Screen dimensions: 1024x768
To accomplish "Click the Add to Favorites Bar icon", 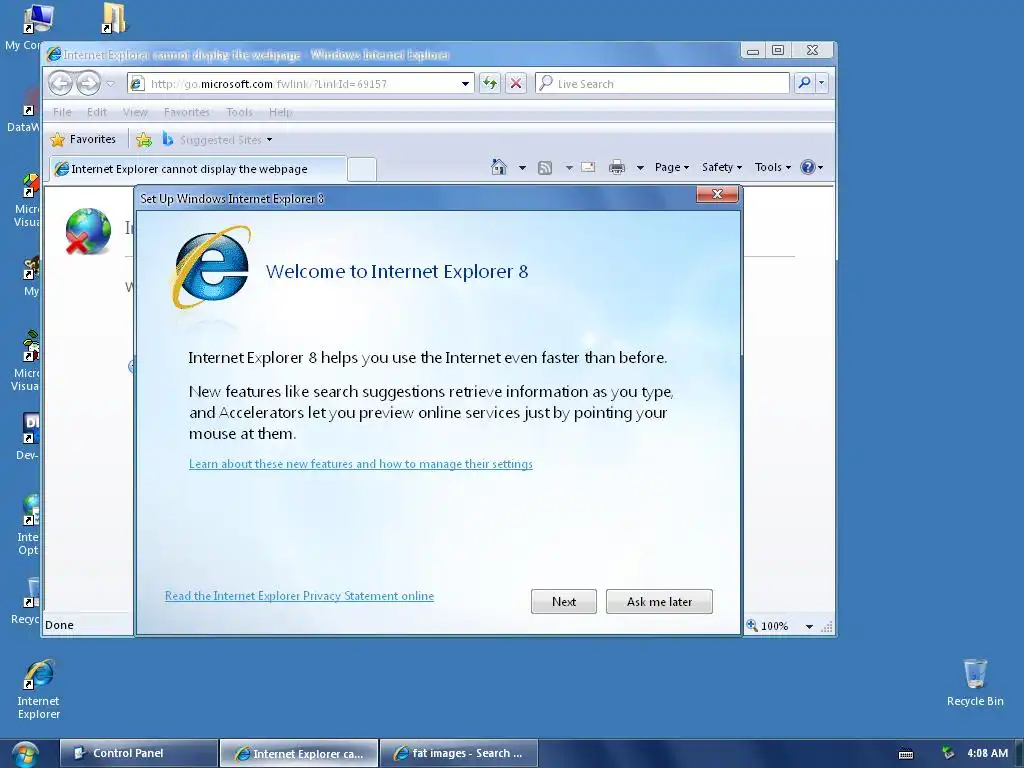I will [144, 140].
